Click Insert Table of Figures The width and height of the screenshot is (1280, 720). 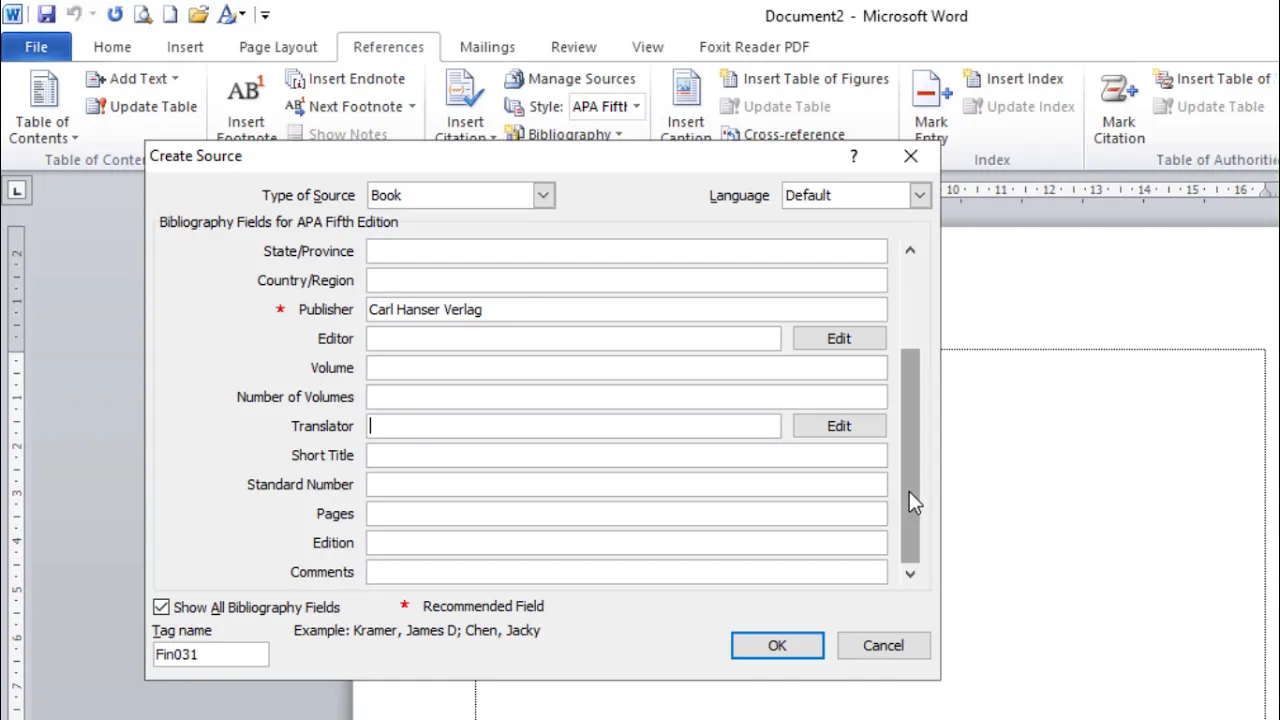[x=805, y=78]
